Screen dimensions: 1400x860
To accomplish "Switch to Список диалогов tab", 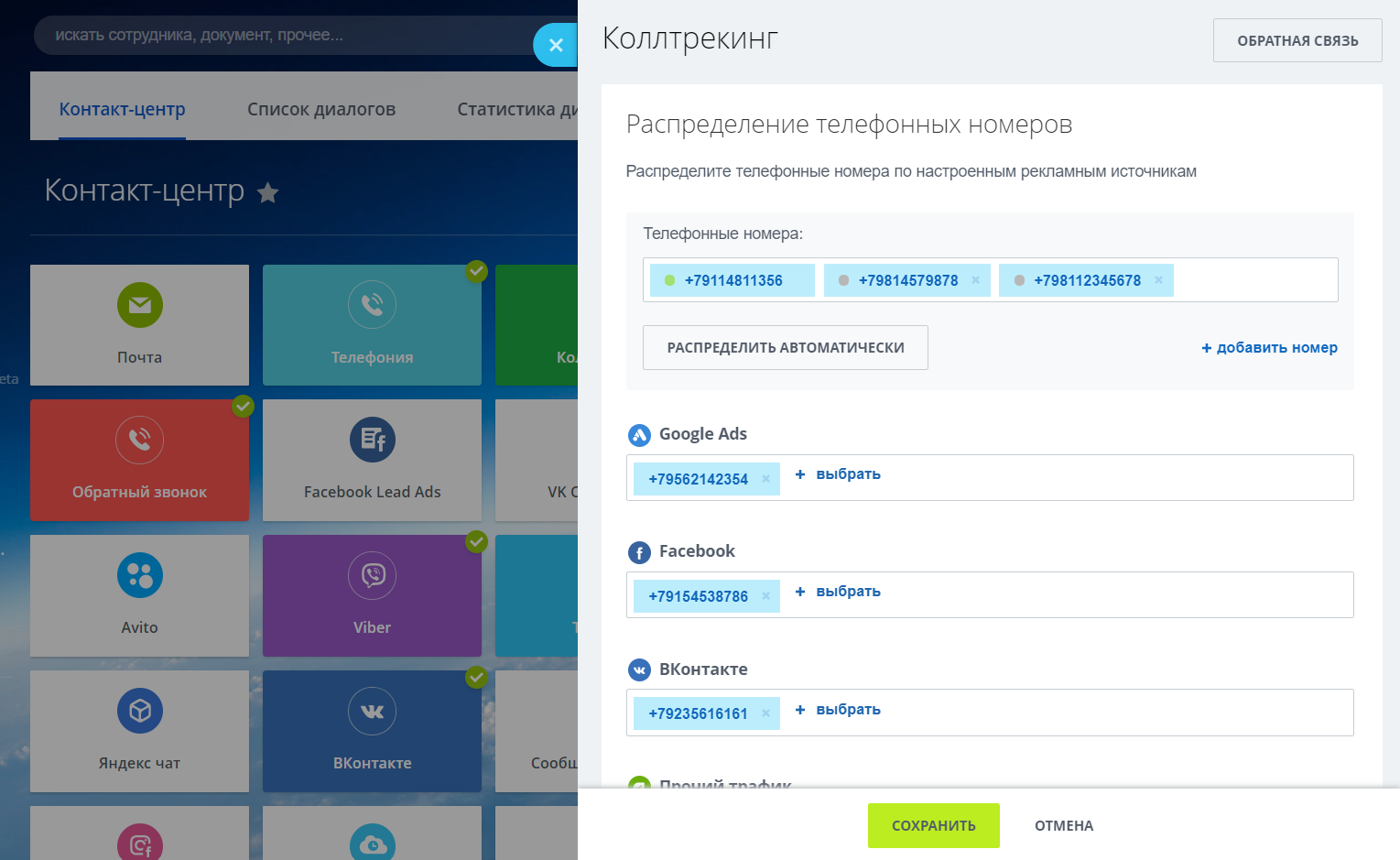I will tap(321, 109).
